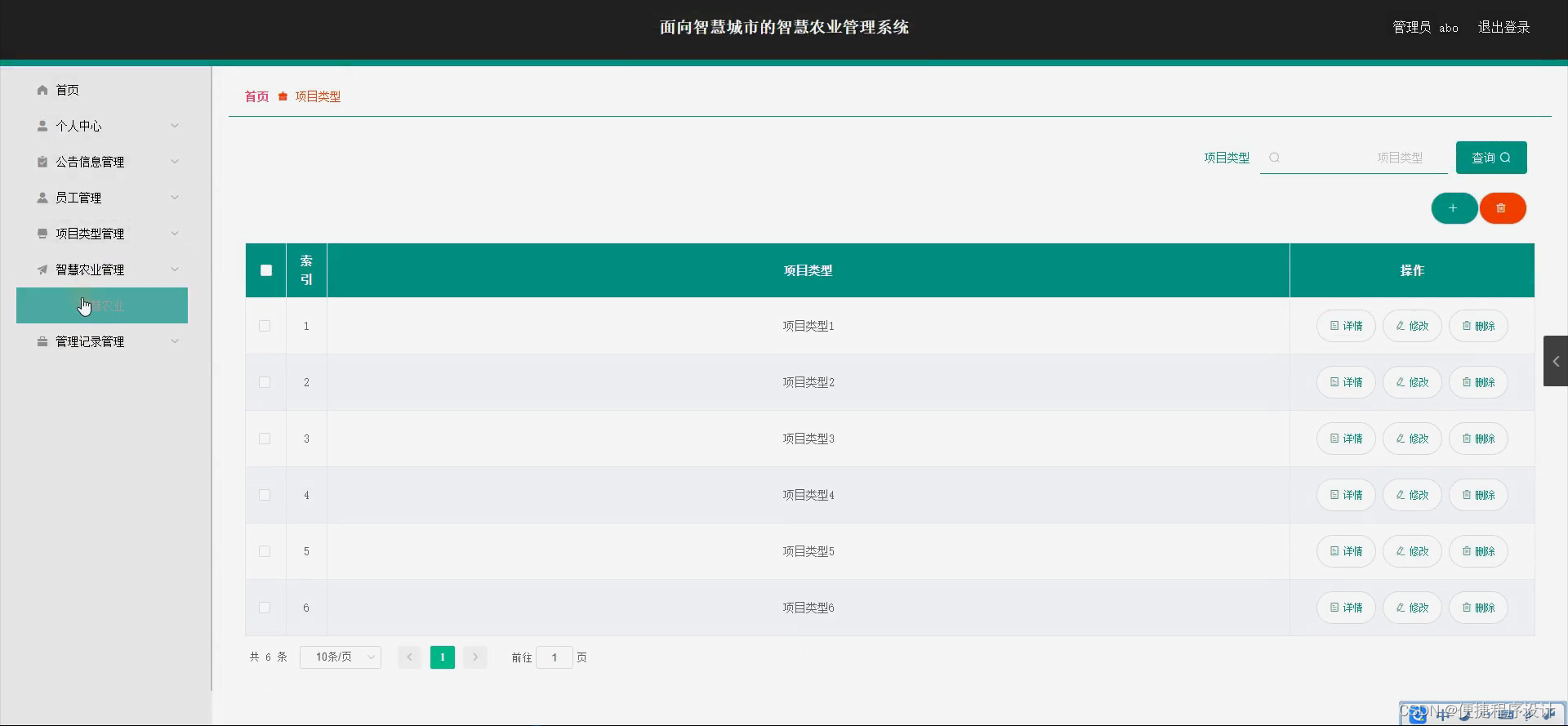Screen dimensions: 1568x726
Task: Check the checkbox for row 项目类型3
Action: click(x=265, y=439)
